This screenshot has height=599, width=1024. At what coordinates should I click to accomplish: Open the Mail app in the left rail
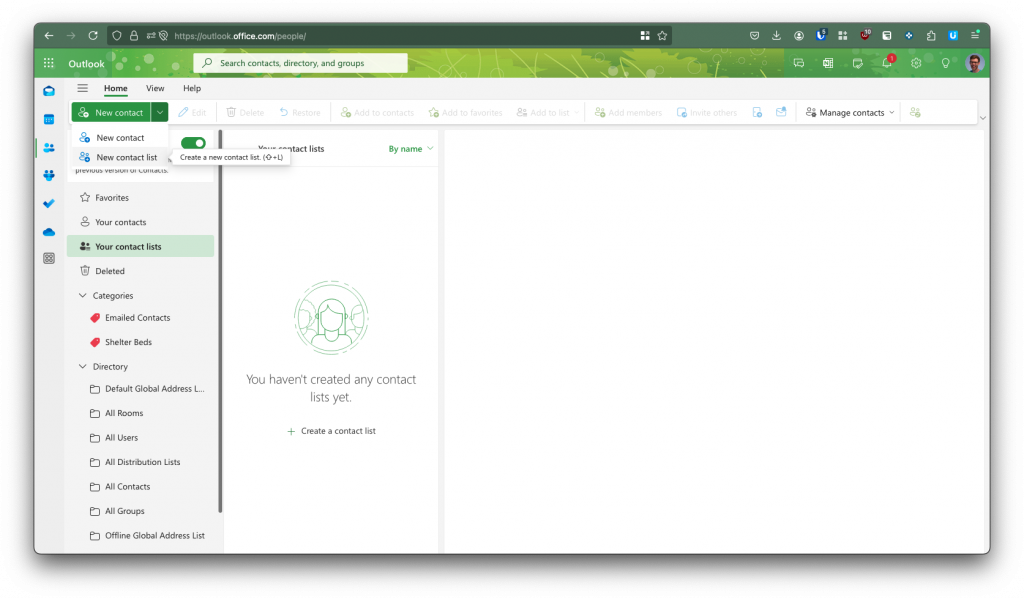(49, 91)
